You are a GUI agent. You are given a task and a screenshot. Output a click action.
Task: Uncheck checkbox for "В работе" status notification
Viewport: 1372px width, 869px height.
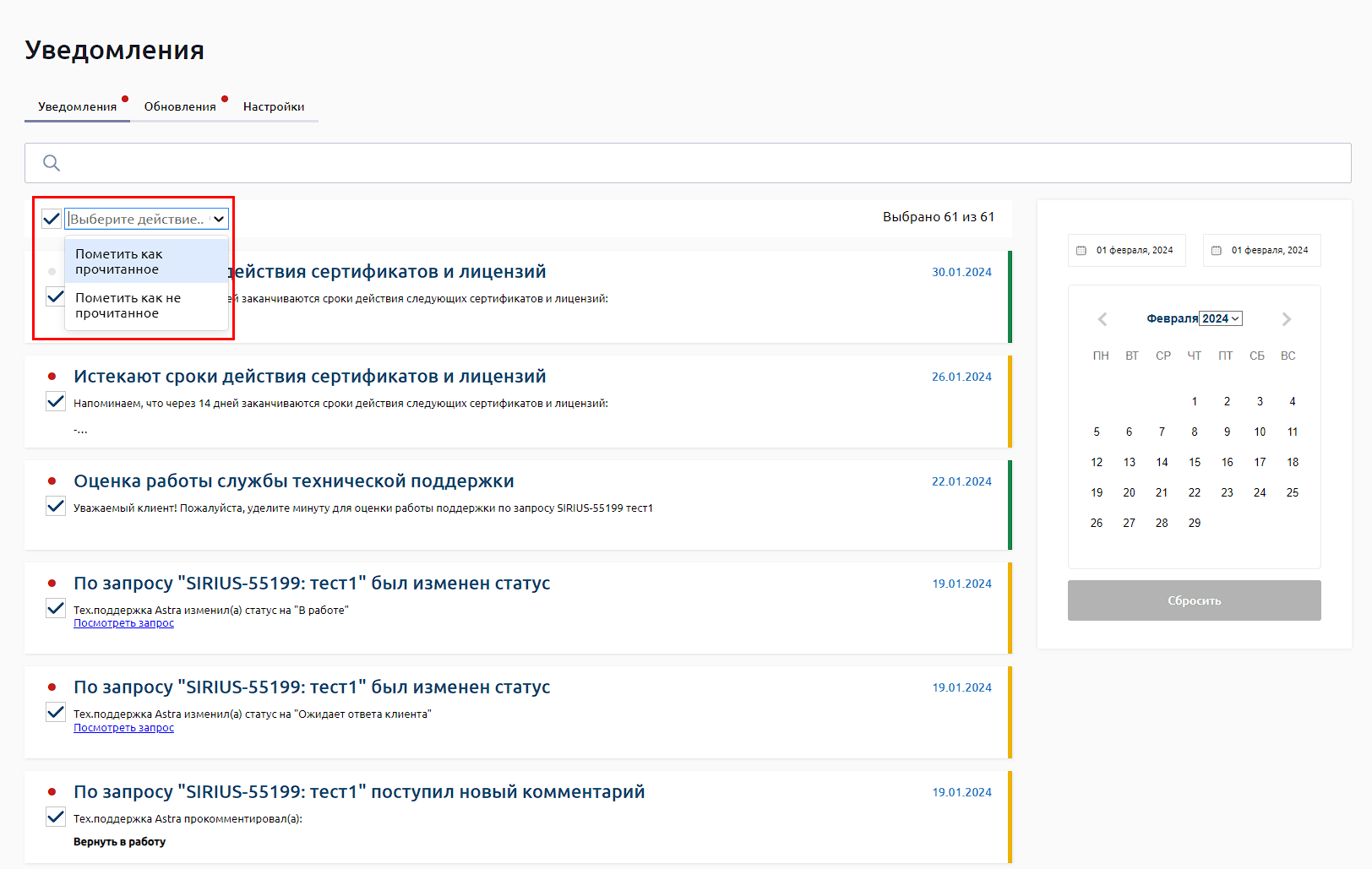click(x=56, y=608)
